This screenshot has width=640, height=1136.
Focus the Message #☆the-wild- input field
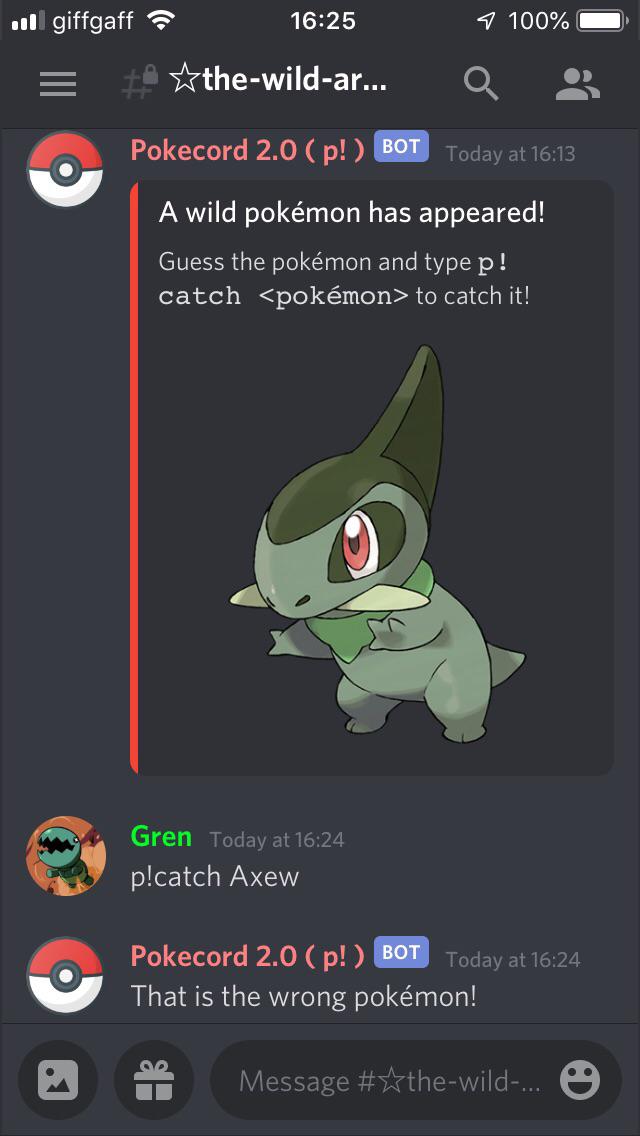(x=390, y=1081)
